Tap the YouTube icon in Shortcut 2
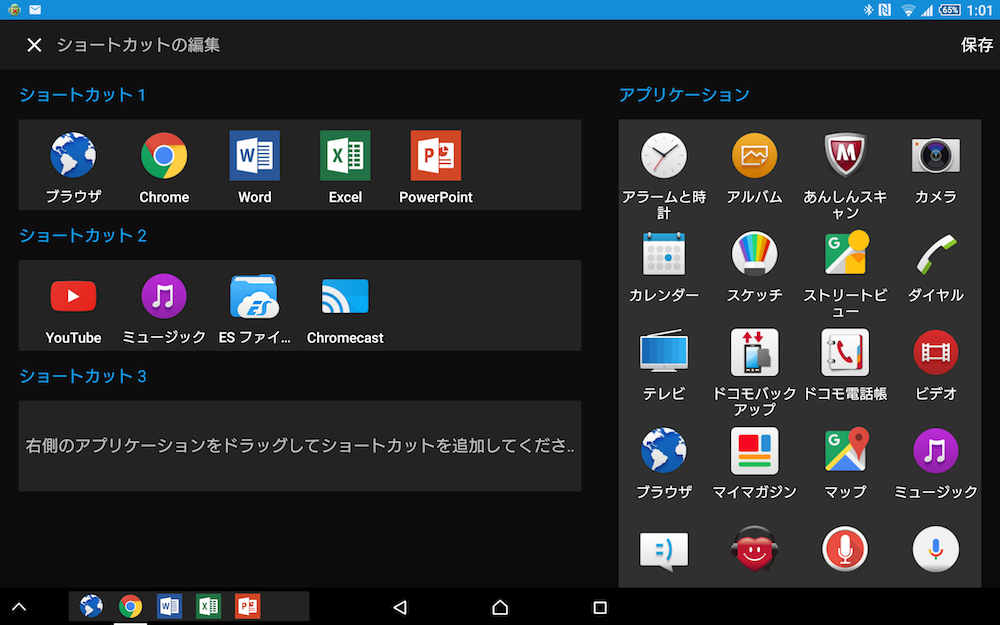The image size is (1000, 625). tap(73, 296)
